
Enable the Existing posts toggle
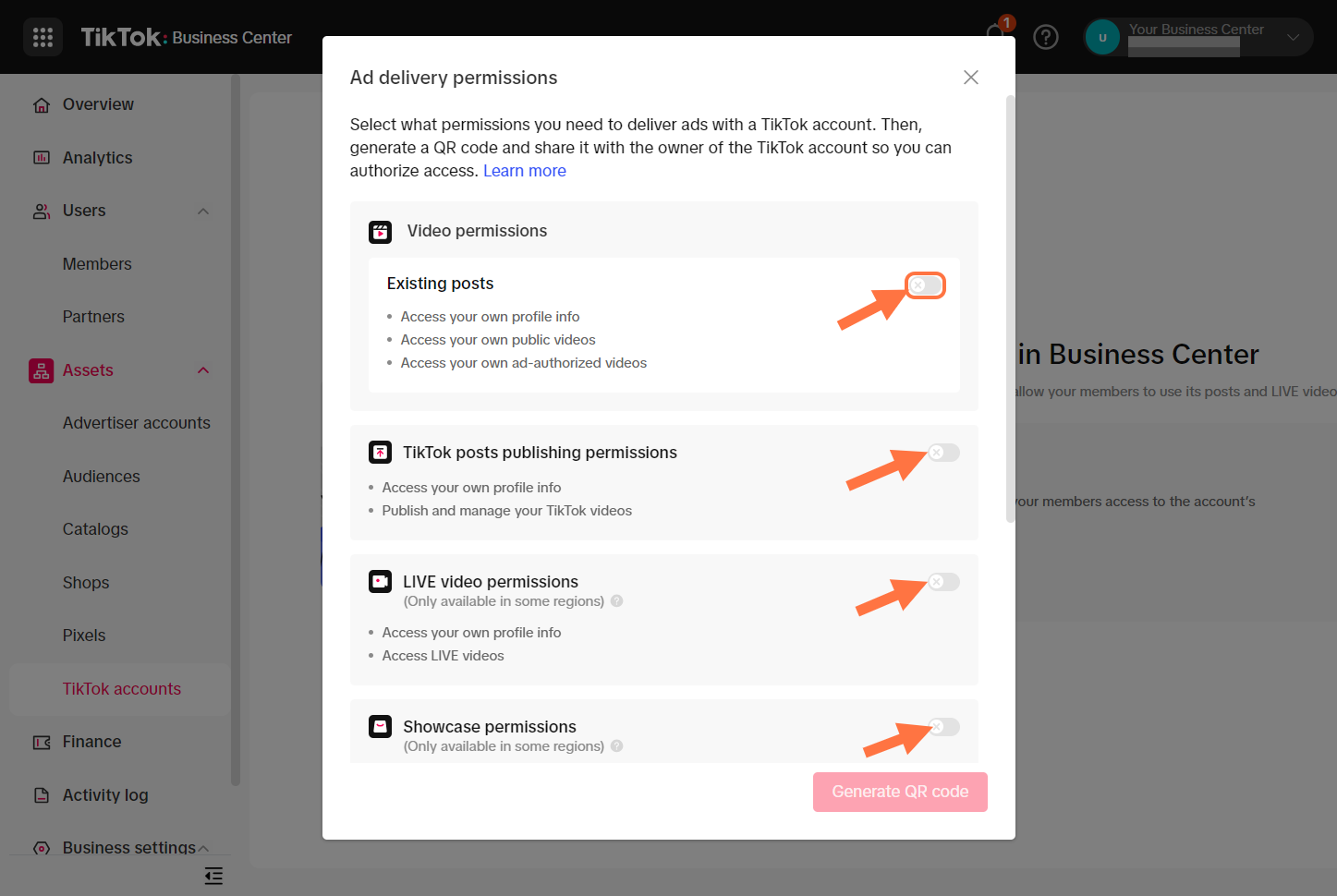(x=925, y=285)
